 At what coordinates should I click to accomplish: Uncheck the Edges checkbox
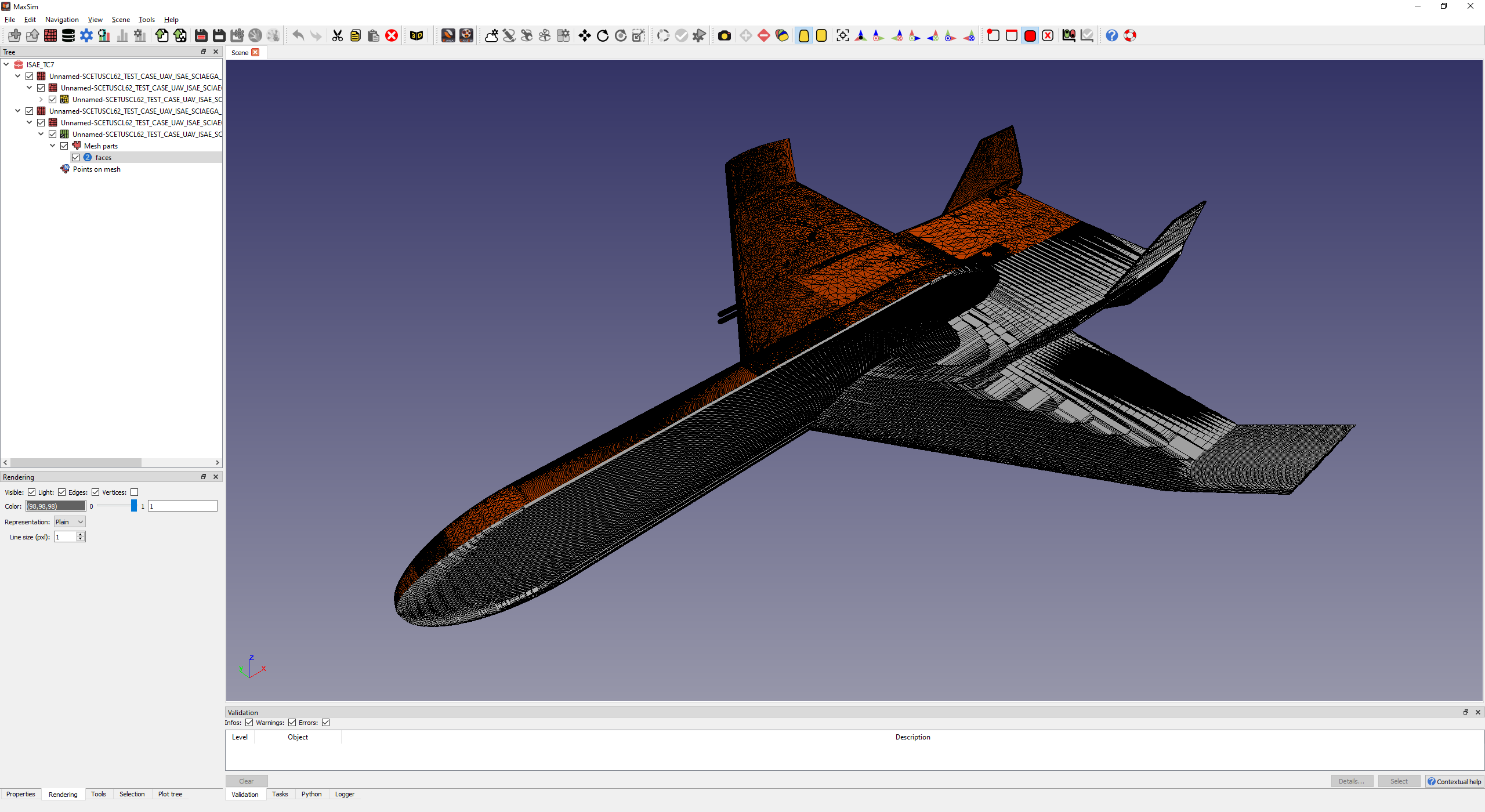(96, 492)
